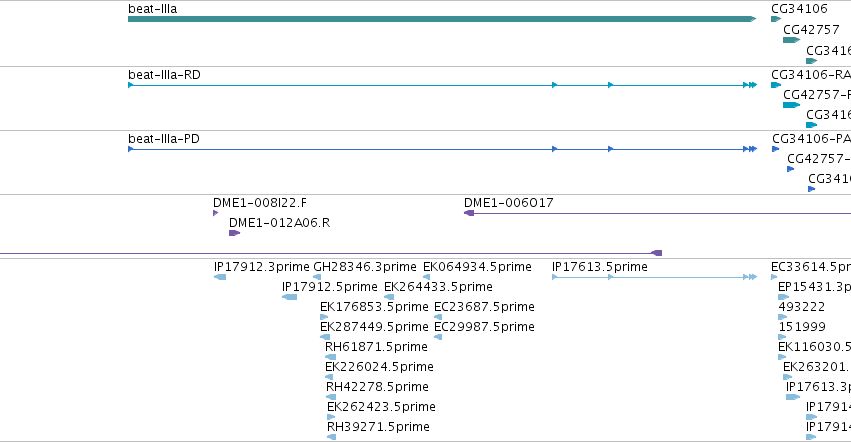851x442 pixels.
Task: Select the beat-IIIa gene bar
Action: 442,19
